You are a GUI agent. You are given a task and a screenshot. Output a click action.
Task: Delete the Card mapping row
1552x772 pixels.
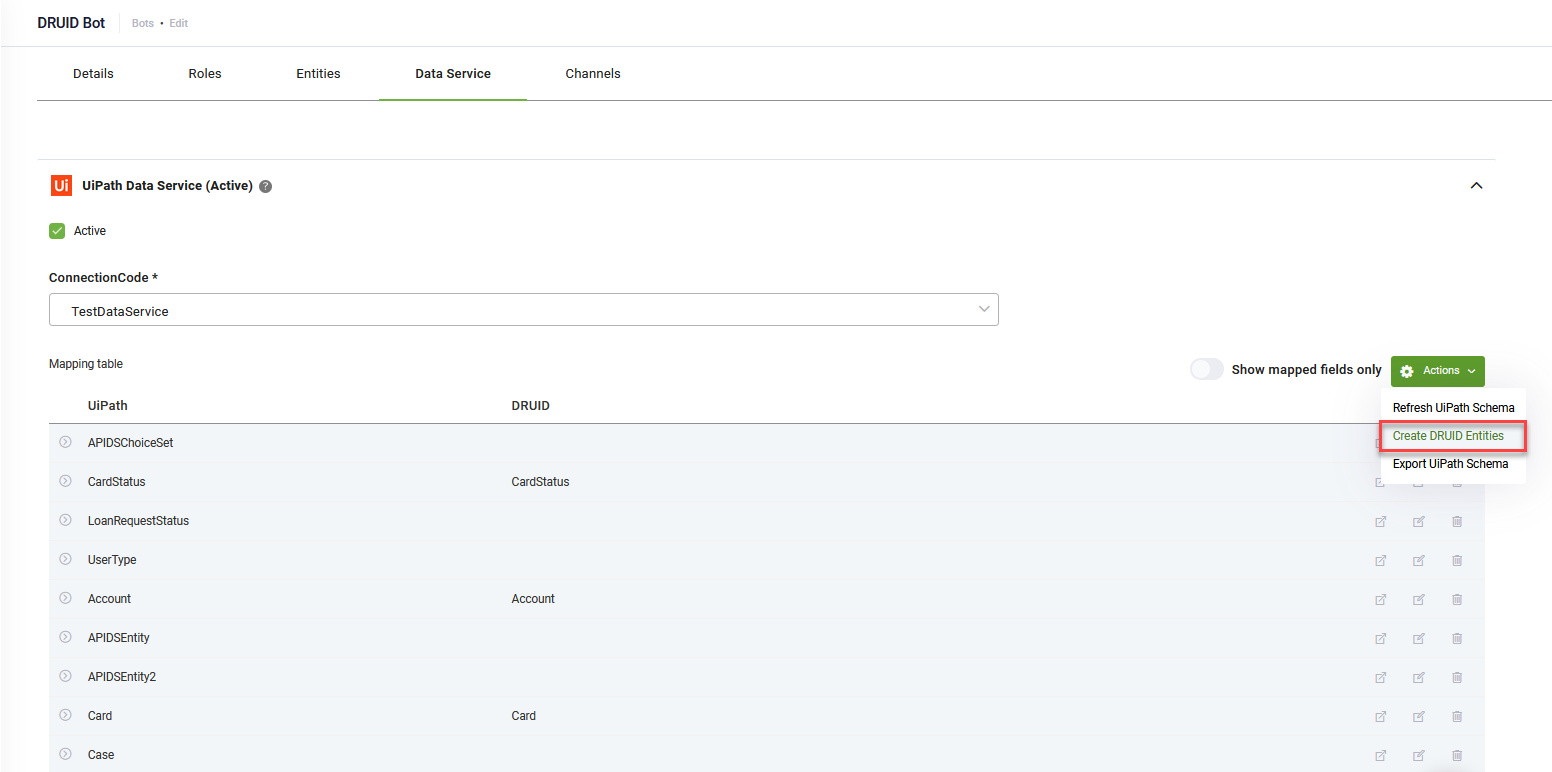[1457, 716]
